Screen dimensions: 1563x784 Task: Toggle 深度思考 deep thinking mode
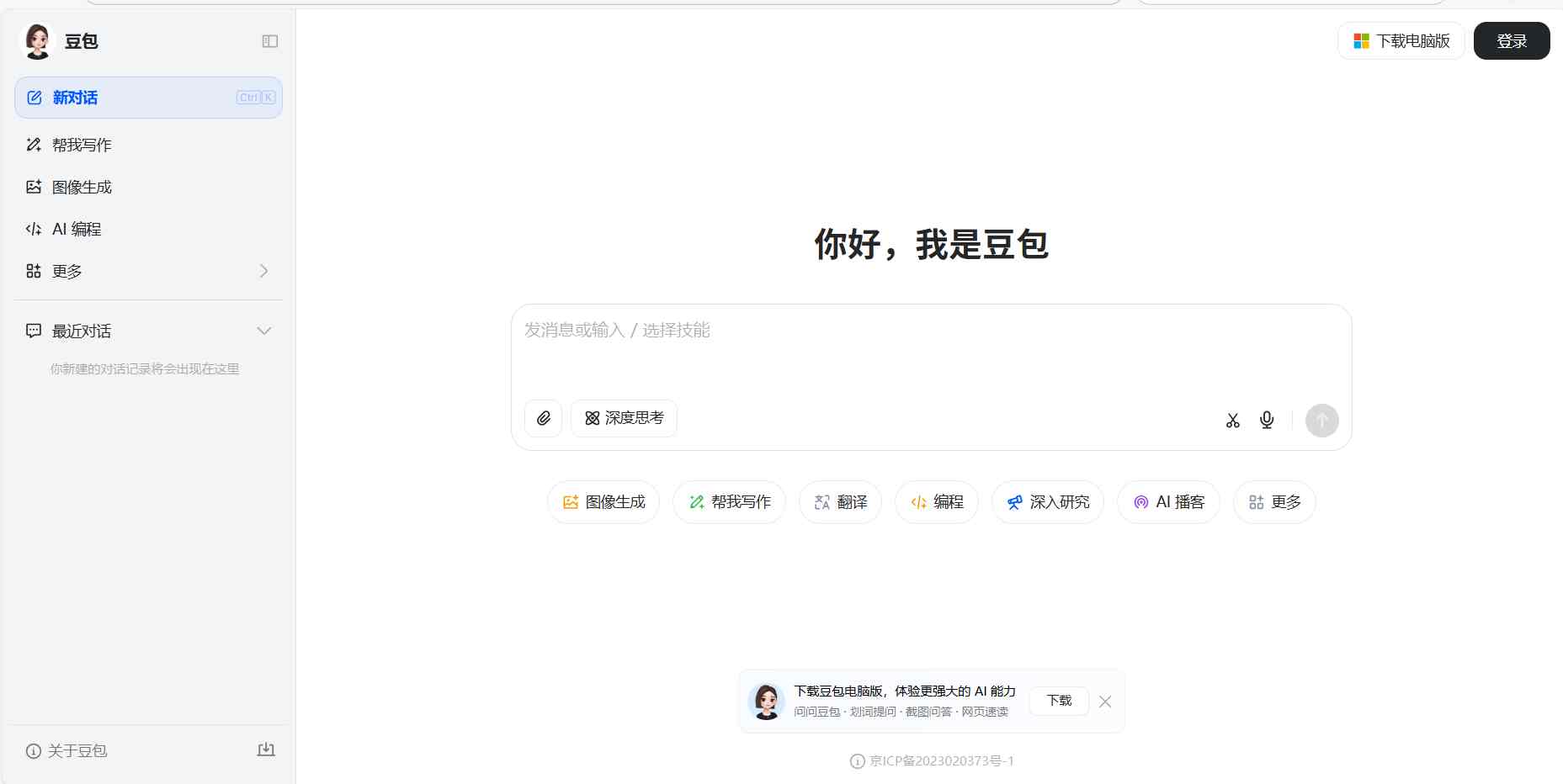[x=624, y=418]
